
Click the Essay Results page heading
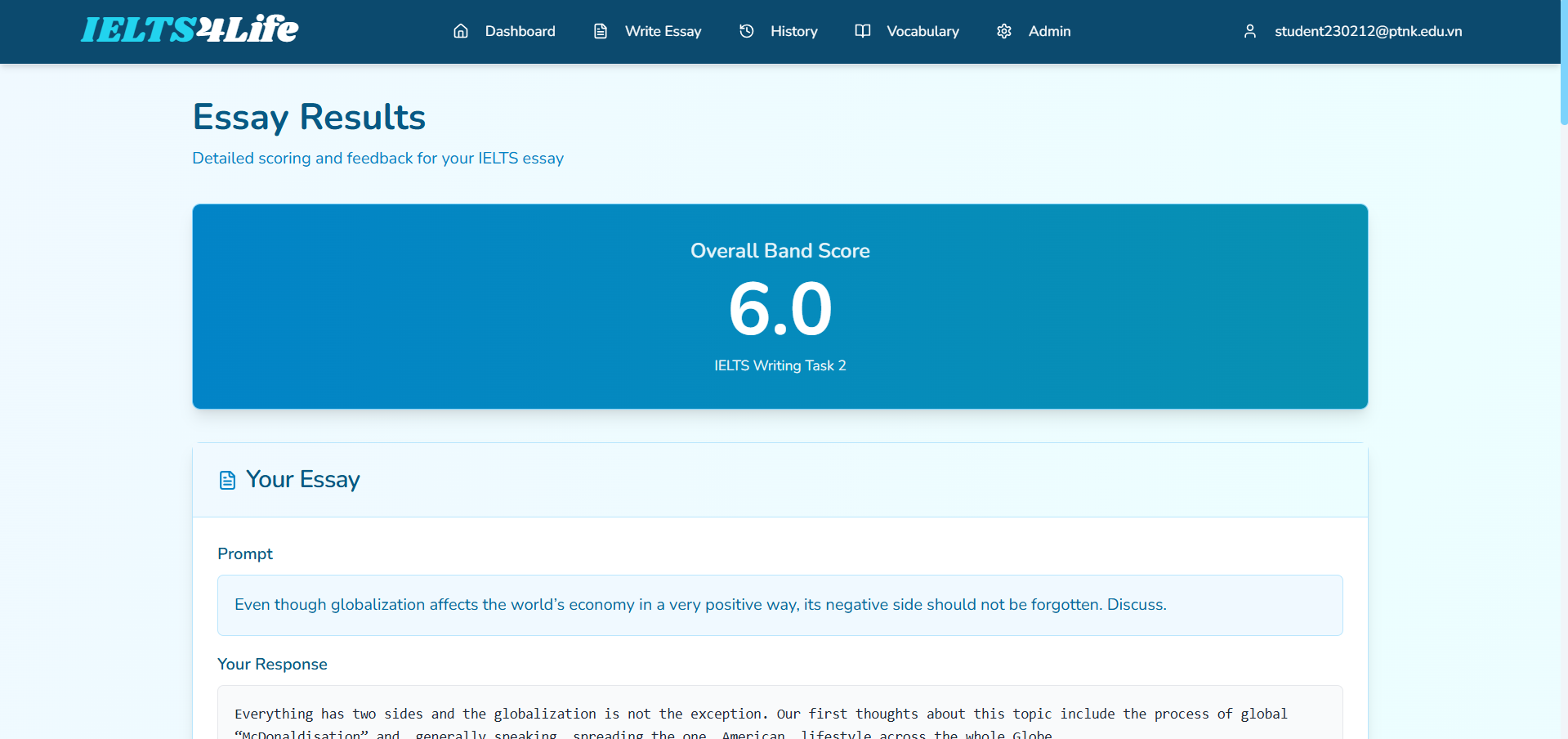click(309, 117)
